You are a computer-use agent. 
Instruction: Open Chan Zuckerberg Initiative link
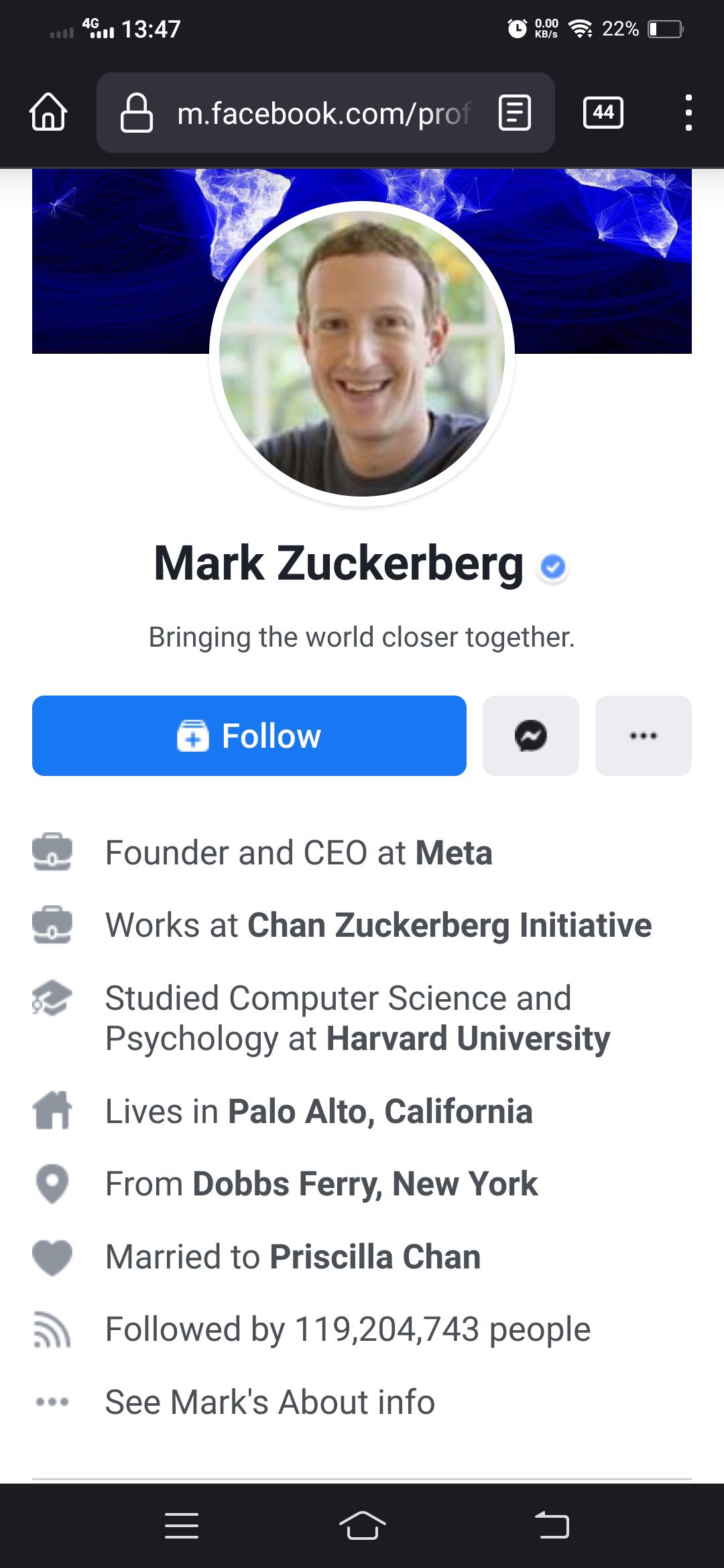[449, 925]
